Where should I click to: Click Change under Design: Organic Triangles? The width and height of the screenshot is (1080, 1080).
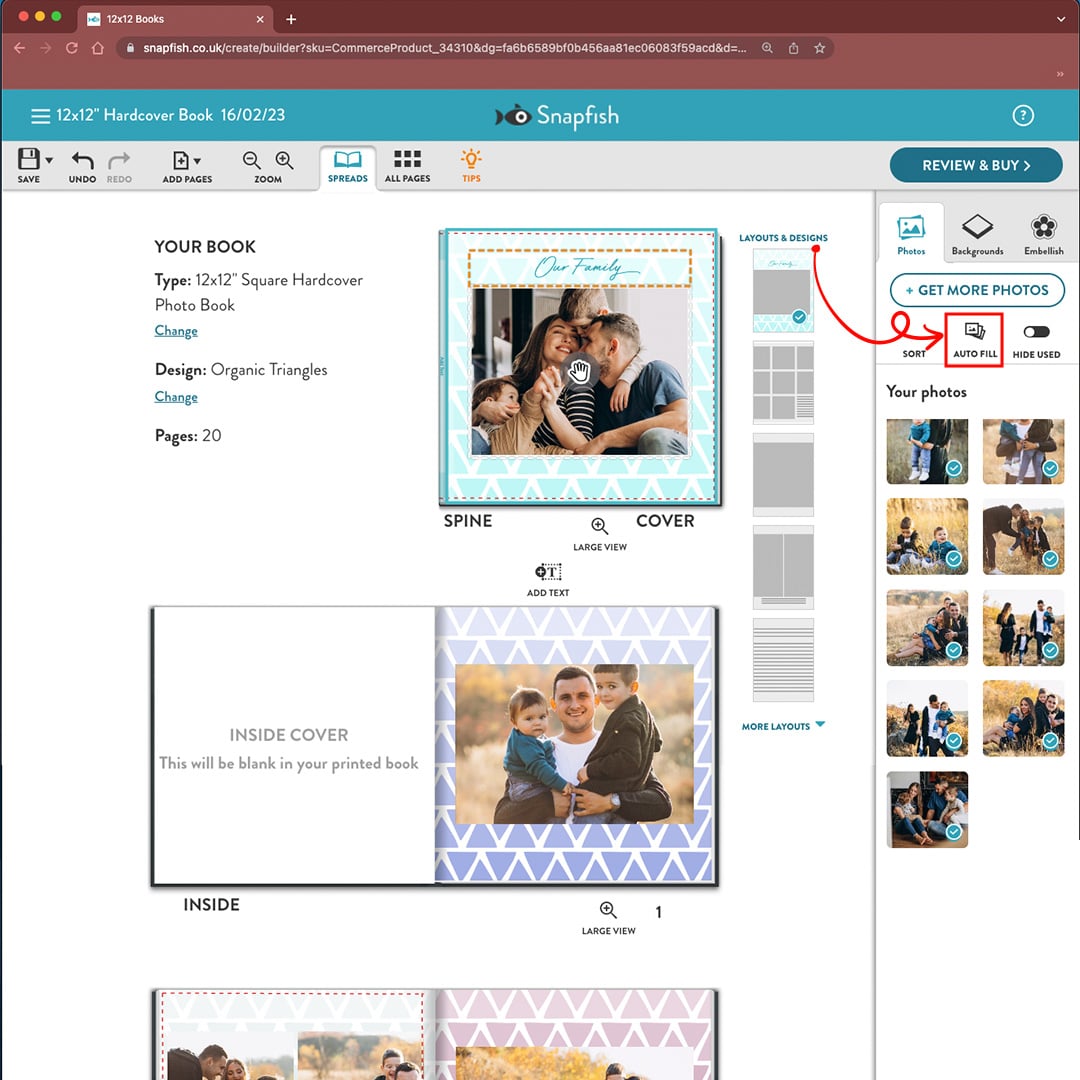tap(176, 396)
